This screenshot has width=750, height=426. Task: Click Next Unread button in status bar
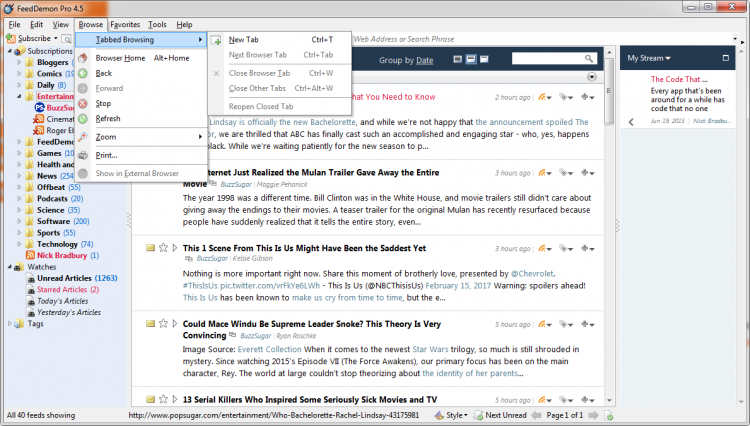pyautogui.click(x=500, y=415)
